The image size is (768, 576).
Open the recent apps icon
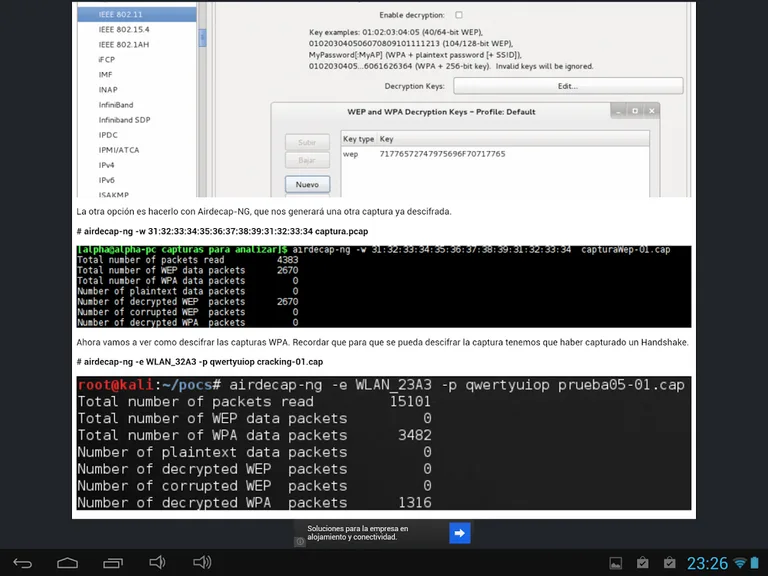pos(113,563)
